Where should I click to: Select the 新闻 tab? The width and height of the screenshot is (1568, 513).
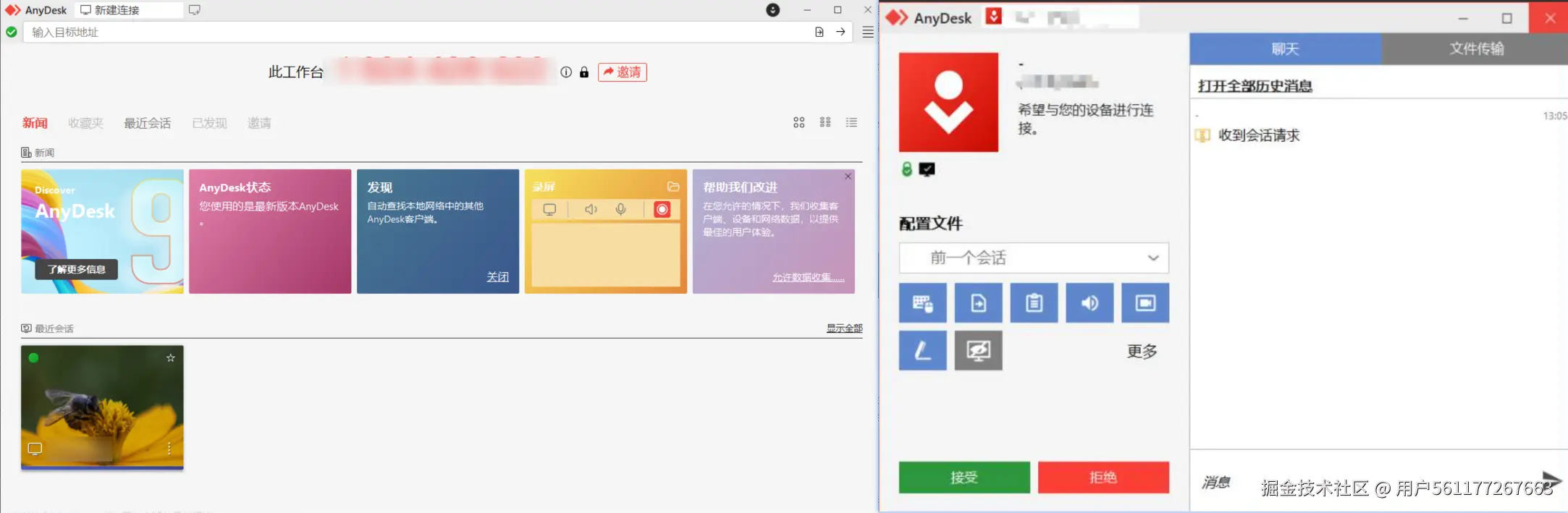pyautogui.click(x=35, y=123)
